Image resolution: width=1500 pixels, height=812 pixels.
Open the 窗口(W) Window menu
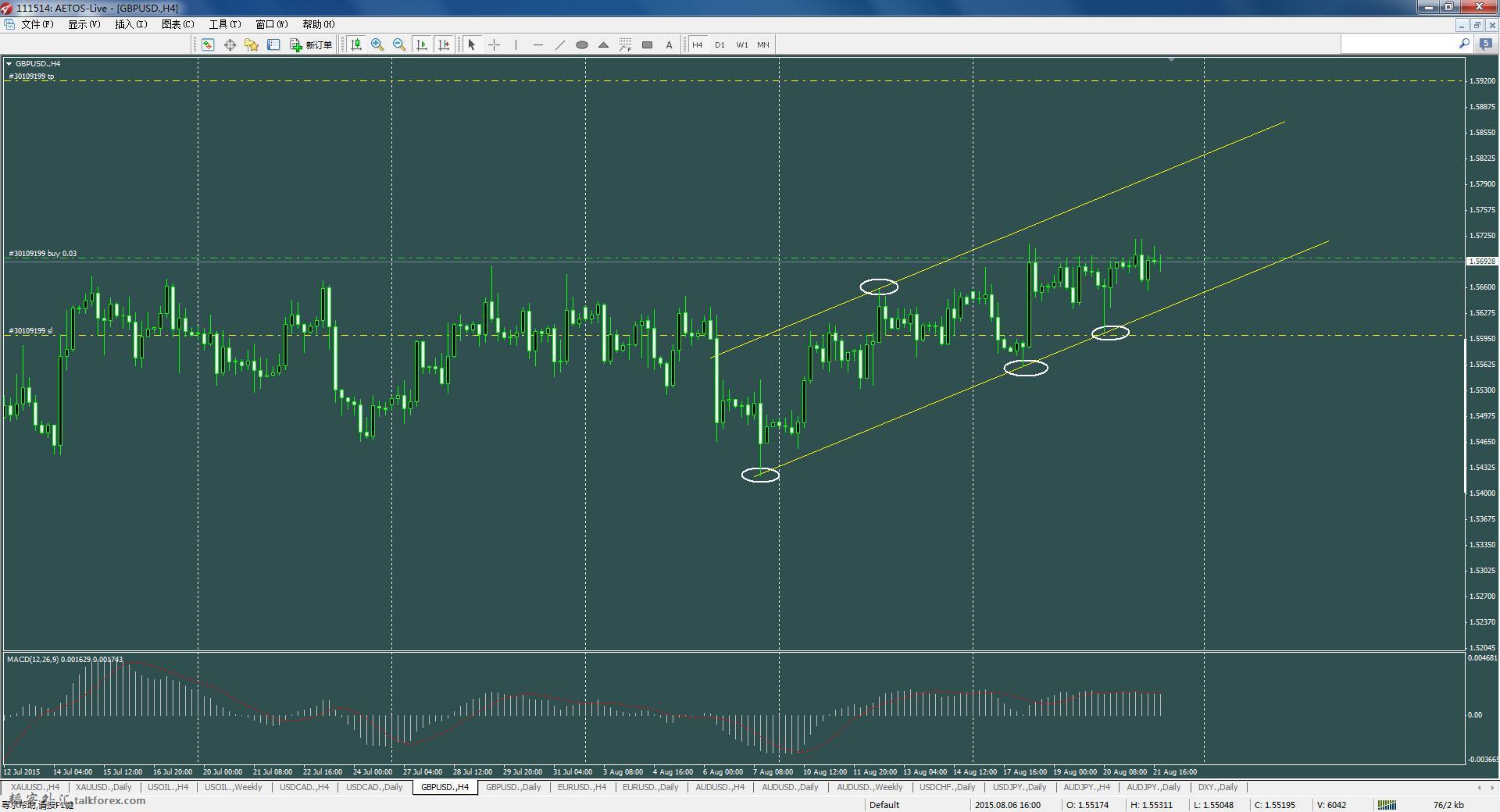(x=271, y=24)
